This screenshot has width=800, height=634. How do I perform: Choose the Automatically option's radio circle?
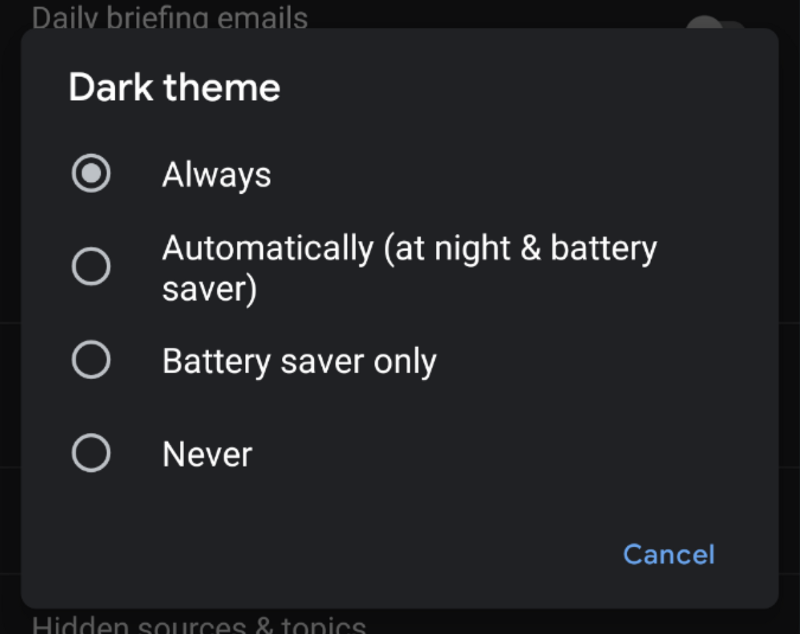(91, 266)
